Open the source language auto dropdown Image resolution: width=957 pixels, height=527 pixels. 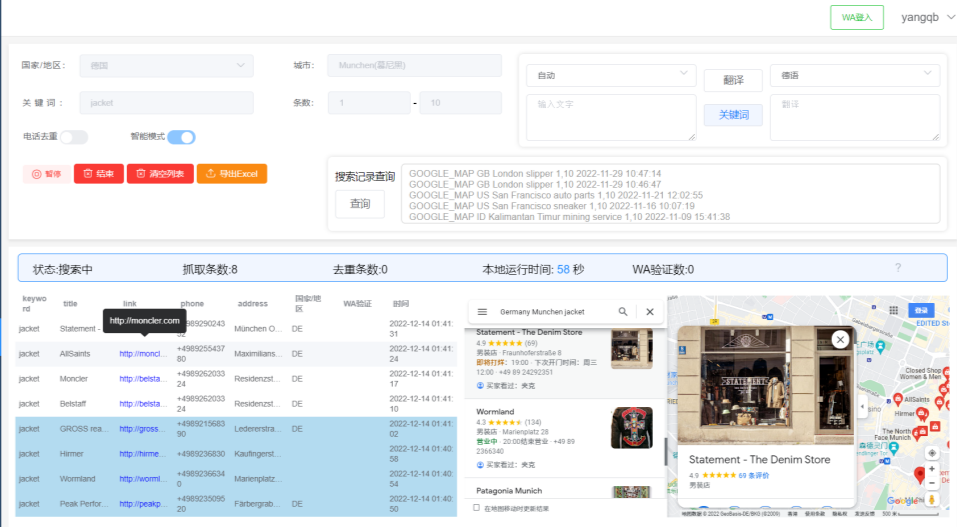tap(611, 75)
